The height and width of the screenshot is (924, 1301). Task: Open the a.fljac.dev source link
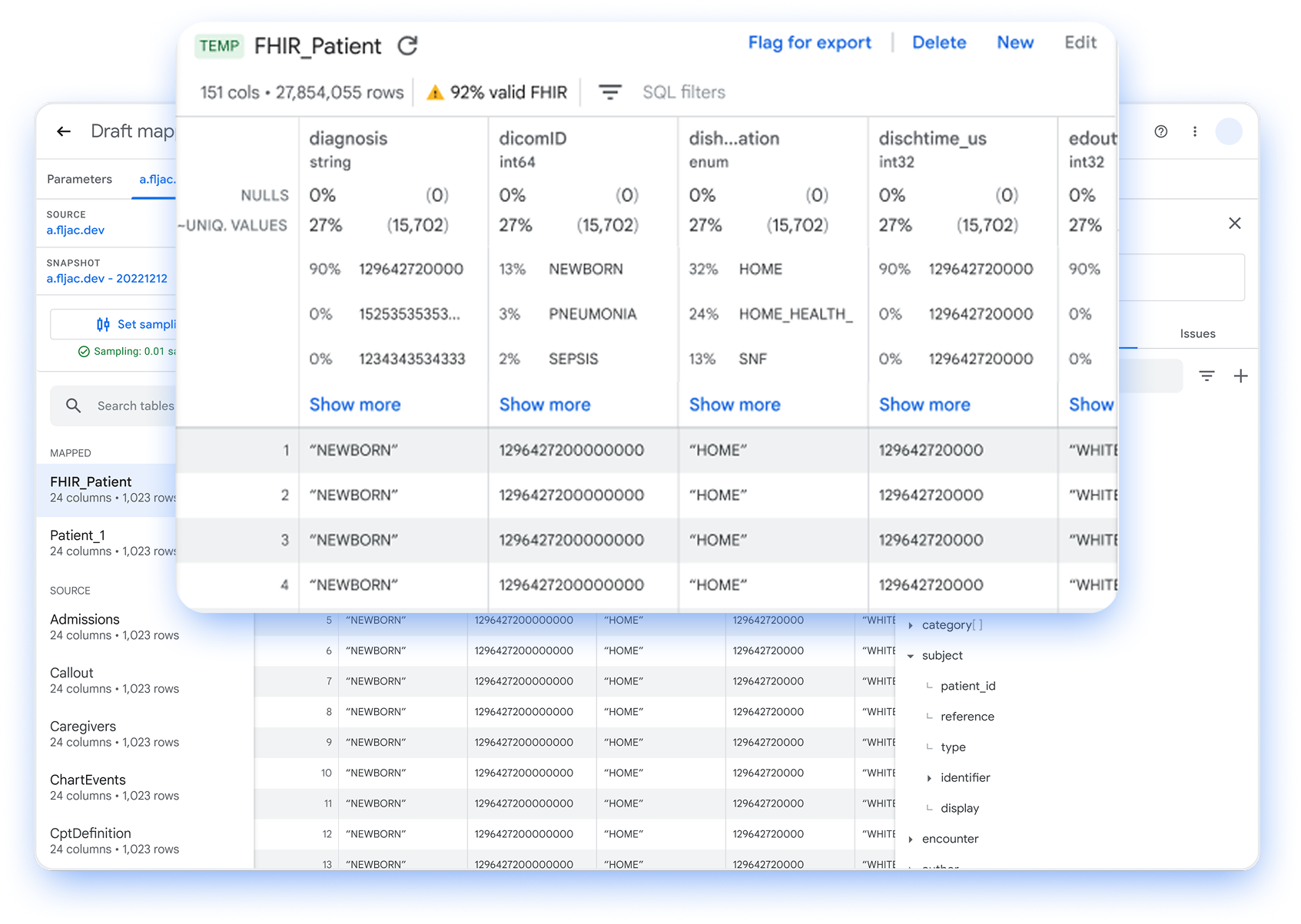coord(75,230)
